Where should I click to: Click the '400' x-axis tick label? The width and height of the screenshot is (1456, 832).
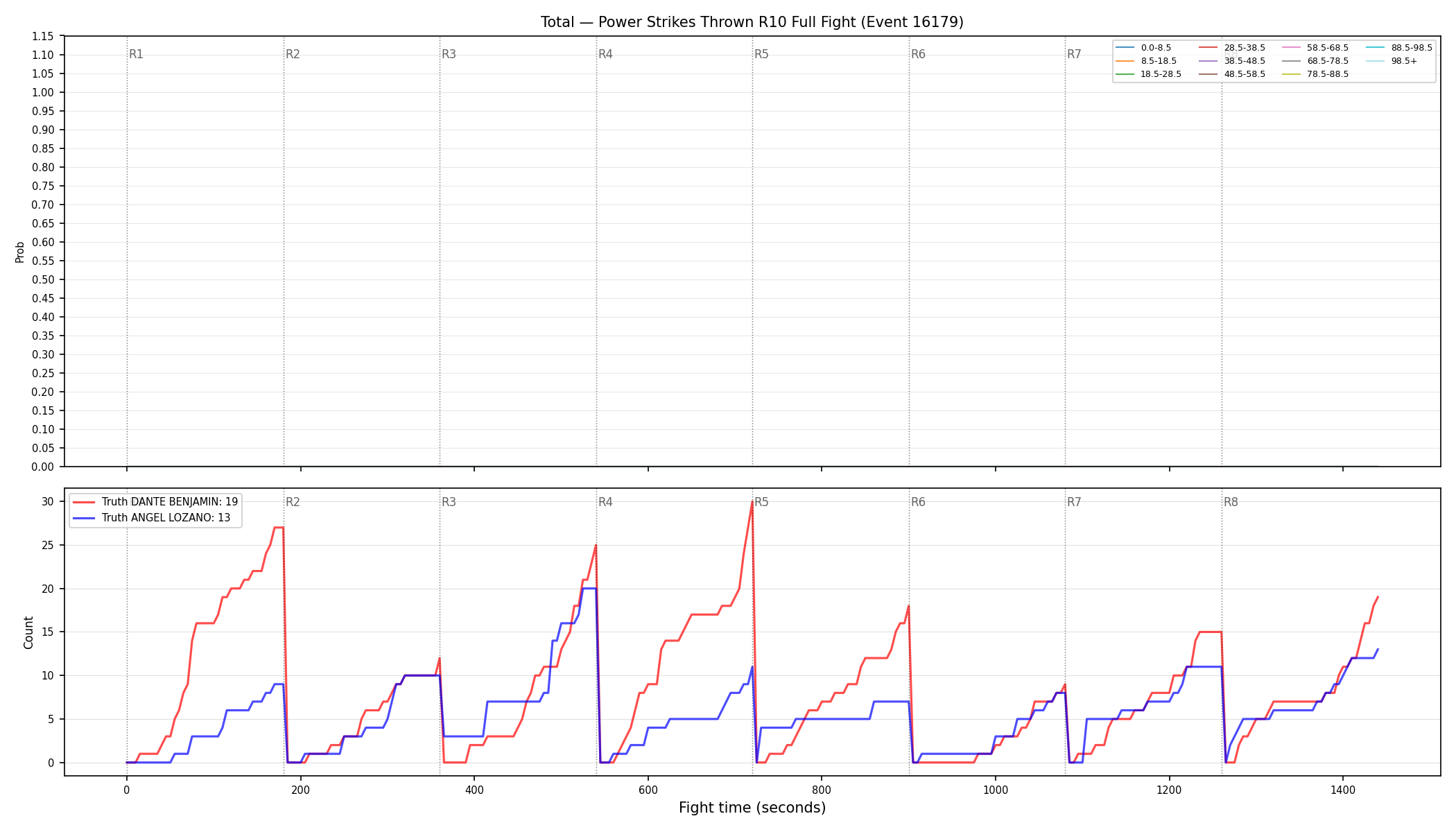474,790
